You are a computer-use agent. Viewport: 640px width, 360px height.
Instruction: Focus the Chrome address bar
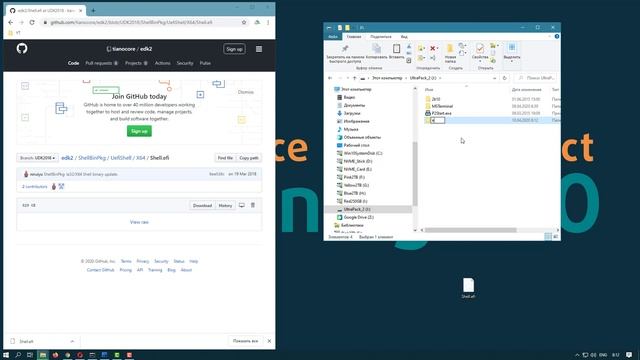[143, 22]
